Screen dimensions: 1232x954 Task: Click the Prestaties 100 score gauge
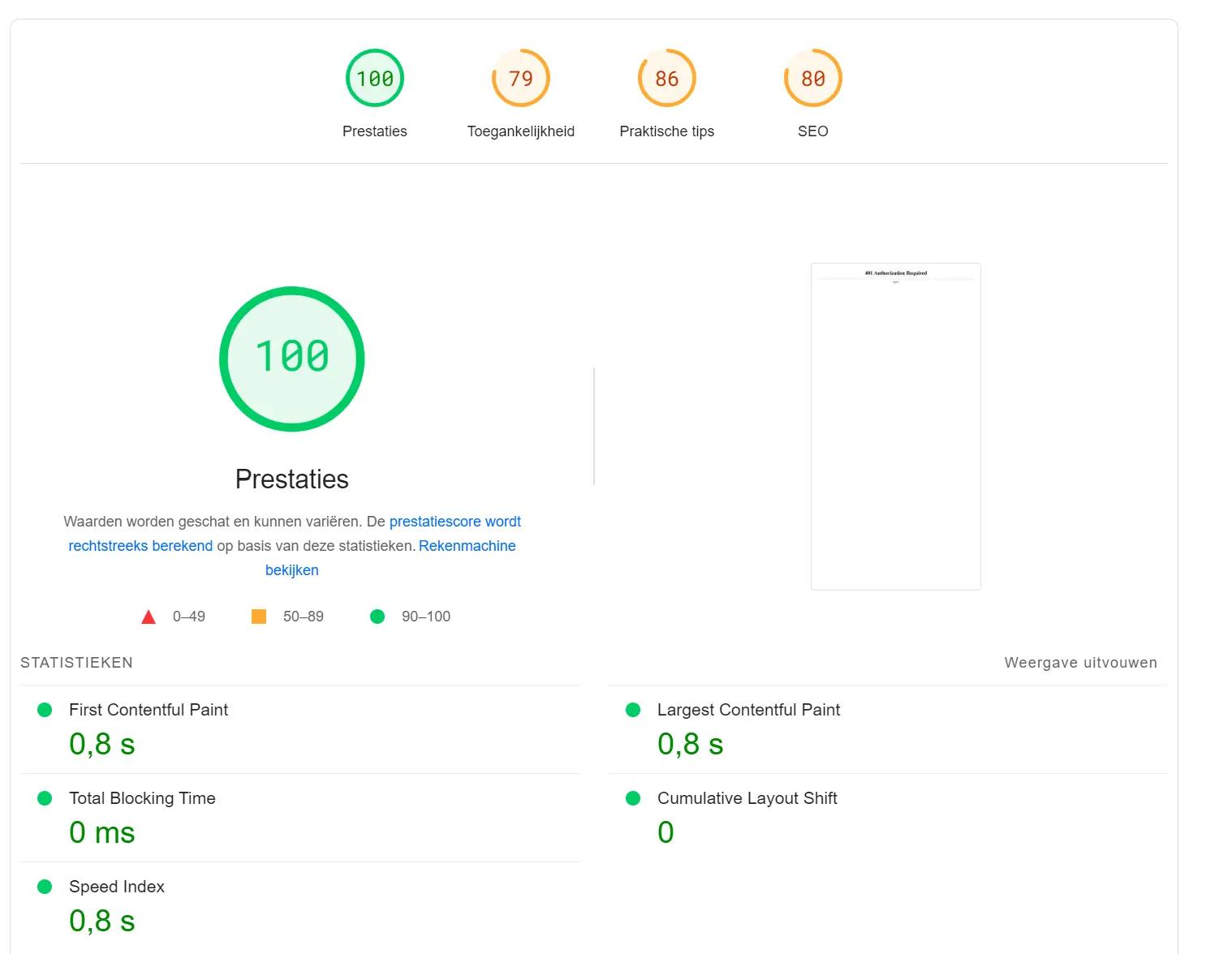[374, 79]
